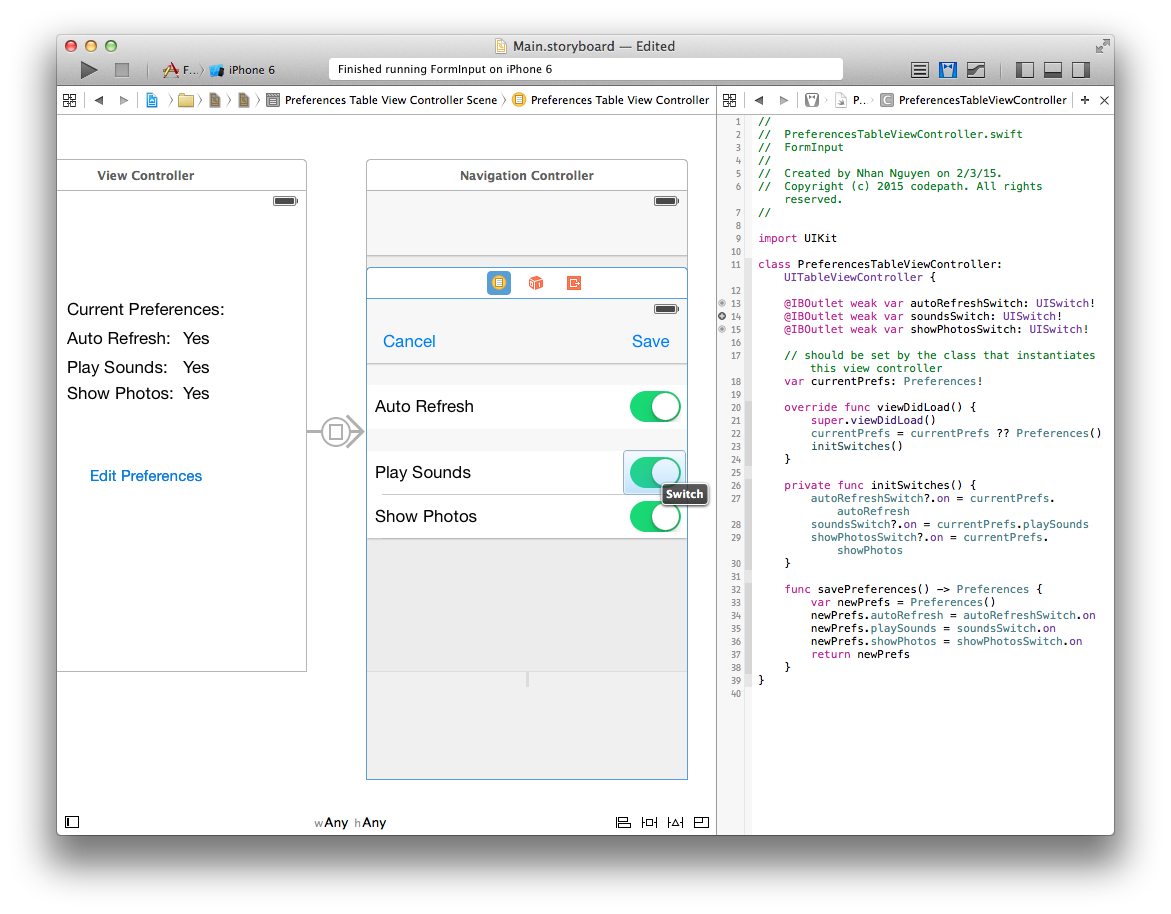Switch to the Assistant editor

(x=948, y=70)
